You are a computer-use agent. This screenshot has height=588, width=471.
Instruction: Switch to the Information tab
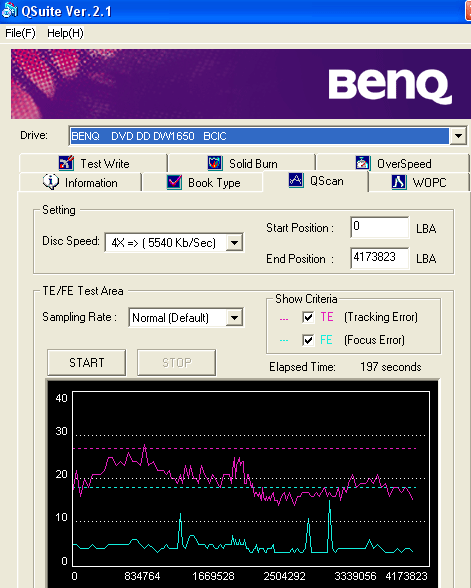pyautogui.click(x=80, y=183)
